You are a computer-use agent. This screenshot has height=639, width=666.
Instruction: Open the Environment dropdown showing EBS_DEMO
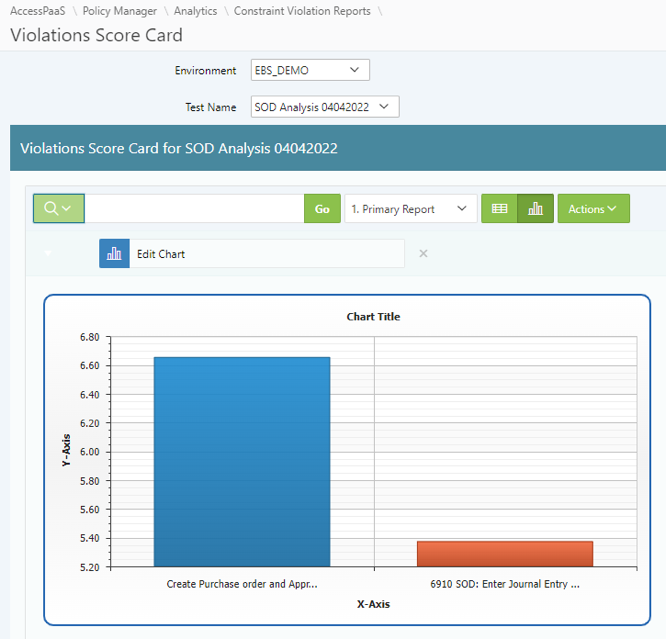(310, 70)
